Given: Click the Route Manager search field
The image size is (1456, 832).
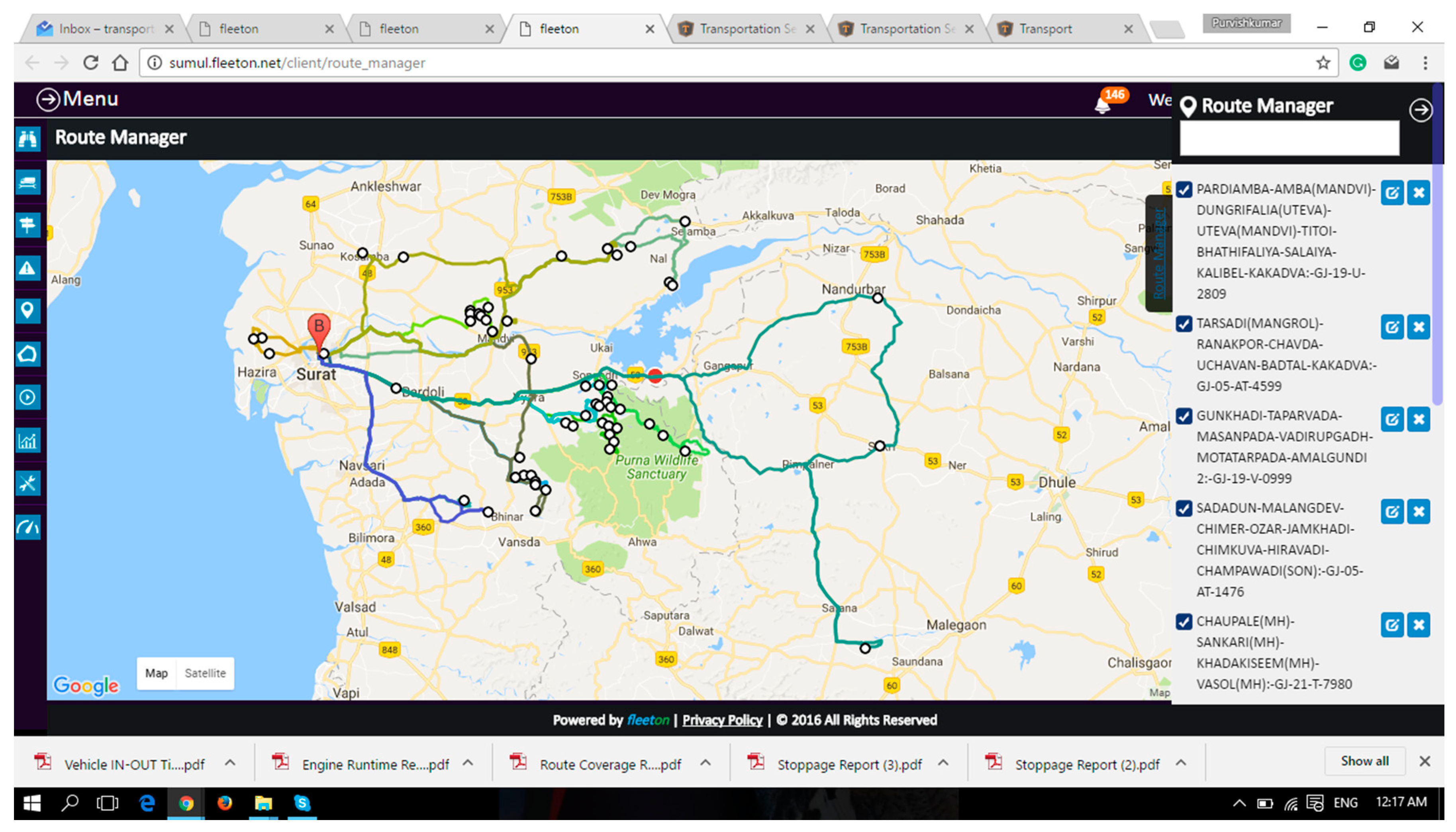Looking at the screenshot, I should (x=1289, y=138).
